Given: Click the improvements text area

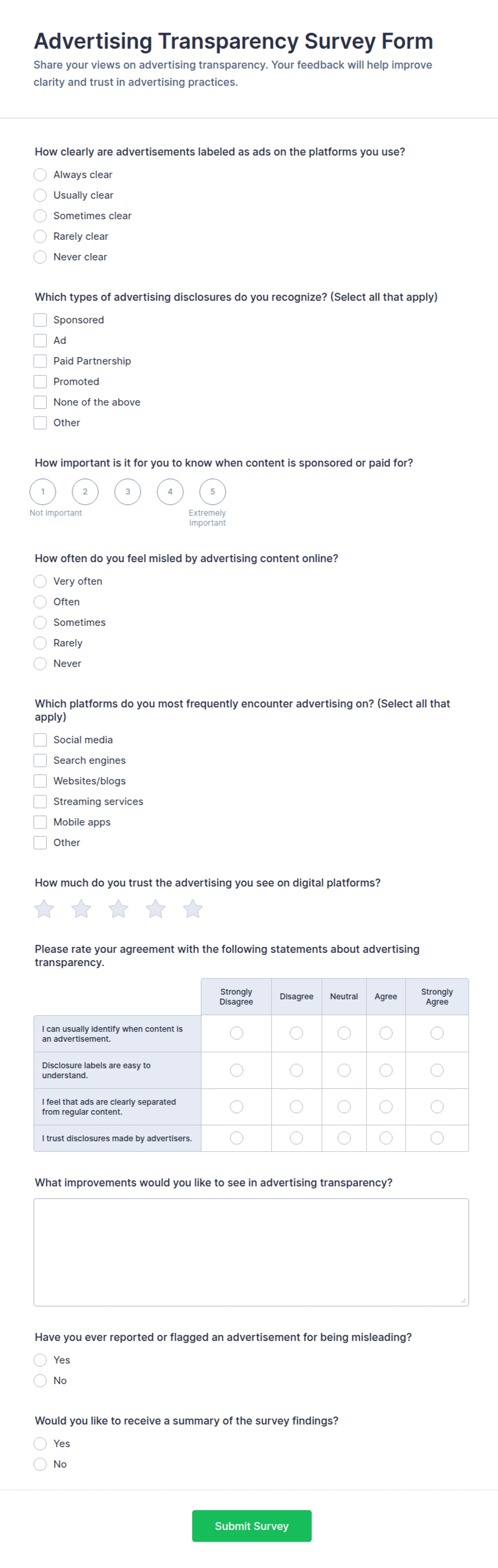Looking at the screenshot, I should pyautogui.click(x=251, y=1252).
